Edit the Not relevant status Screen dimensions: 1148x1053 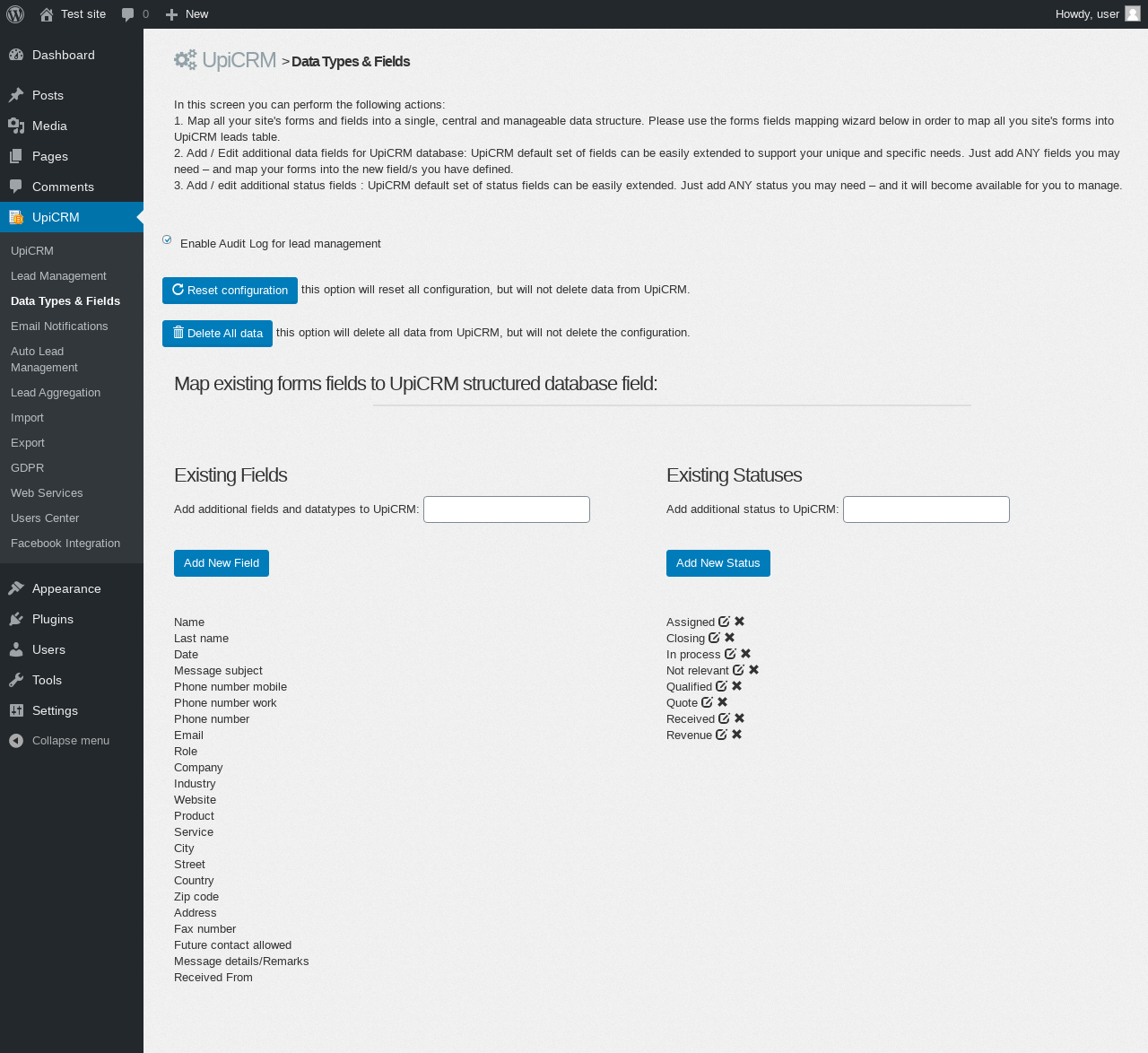click(x=738, y=670)
